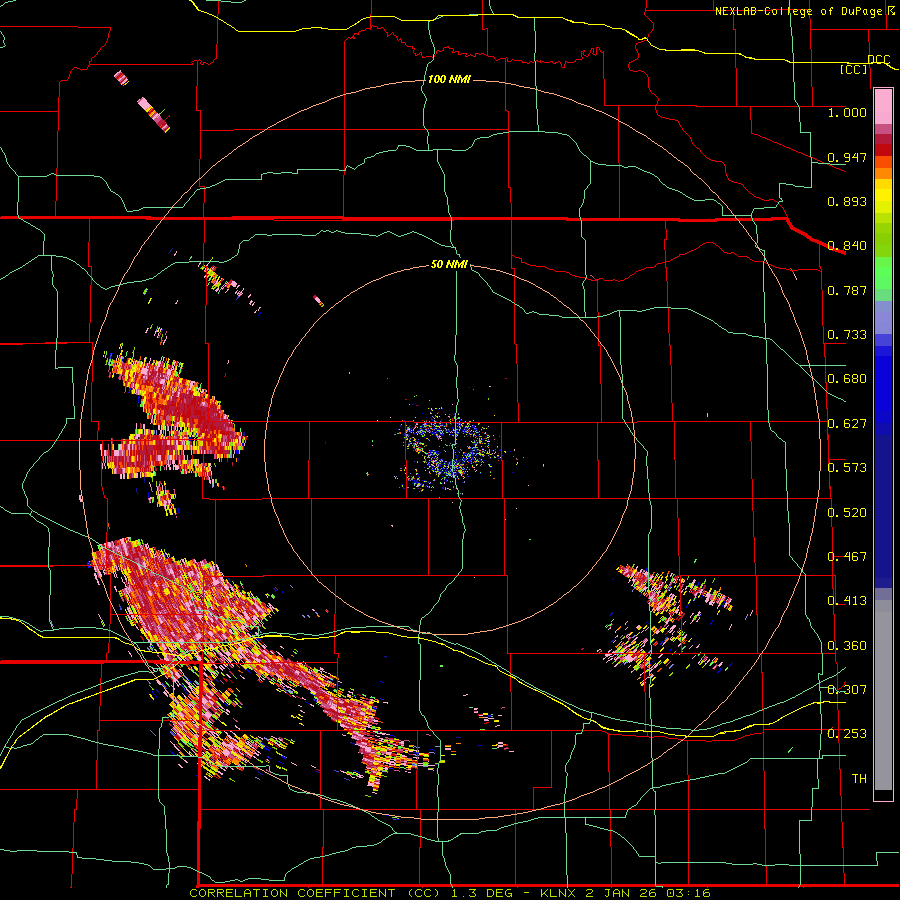This screenshot has height=900, width=900.
Task: Click the 0.573 scale value
Action: pyautogui.click(x=847, y=468)
